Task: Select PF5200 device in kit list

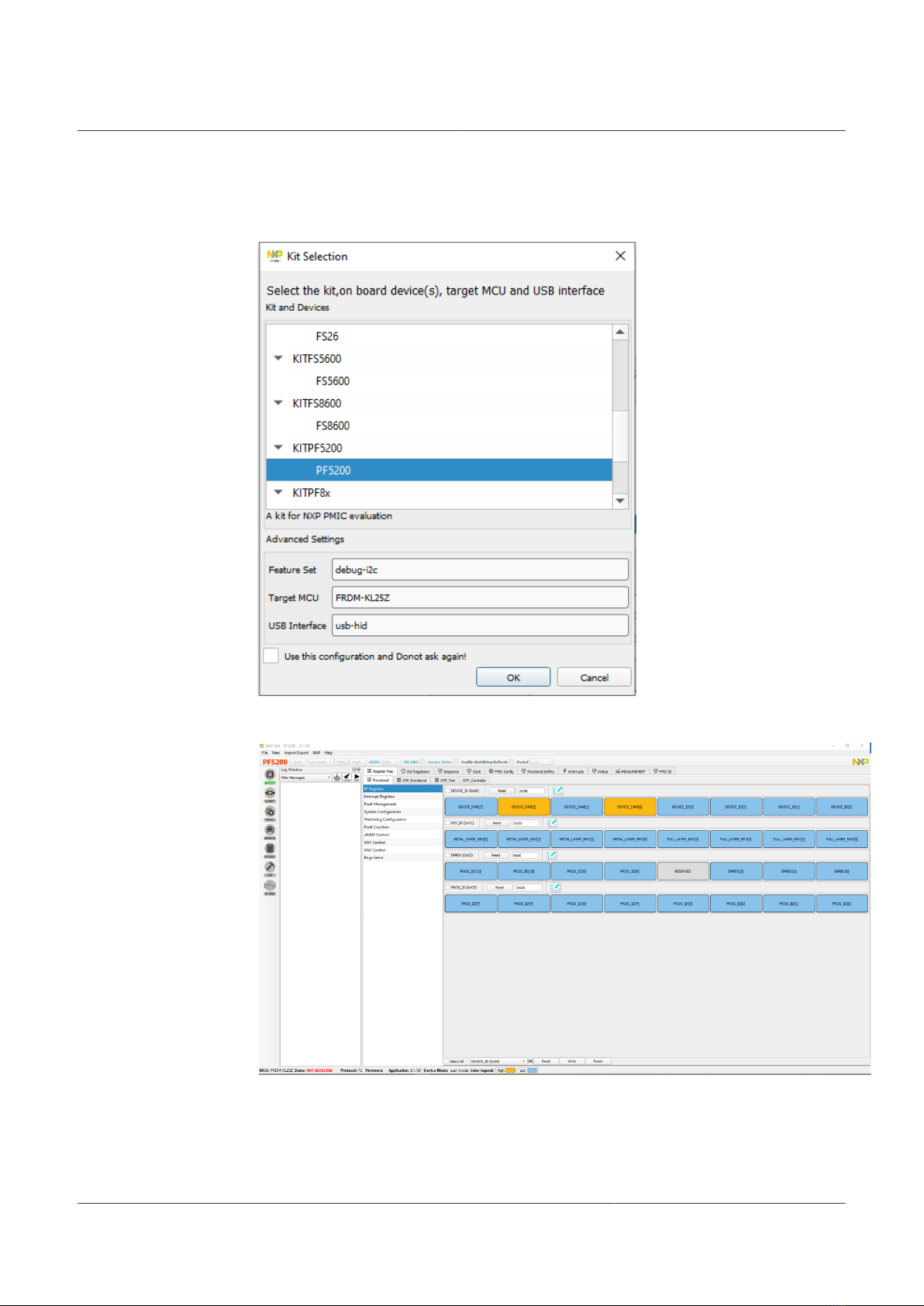Action: point(440,470)
